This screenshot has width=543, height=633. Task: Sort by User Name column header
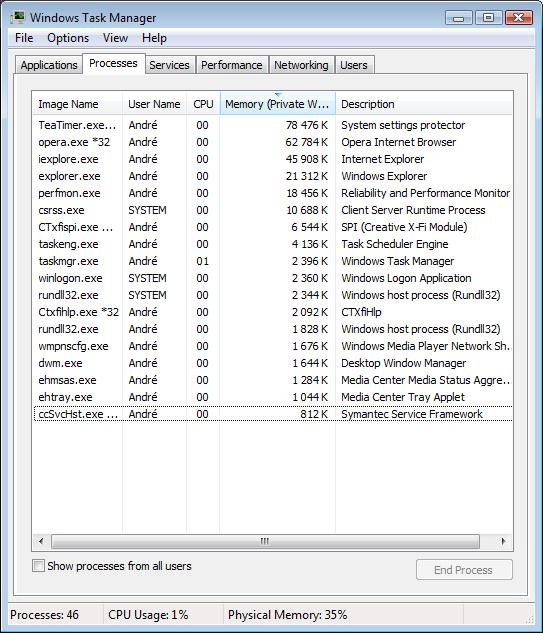[x=154, y=104]
